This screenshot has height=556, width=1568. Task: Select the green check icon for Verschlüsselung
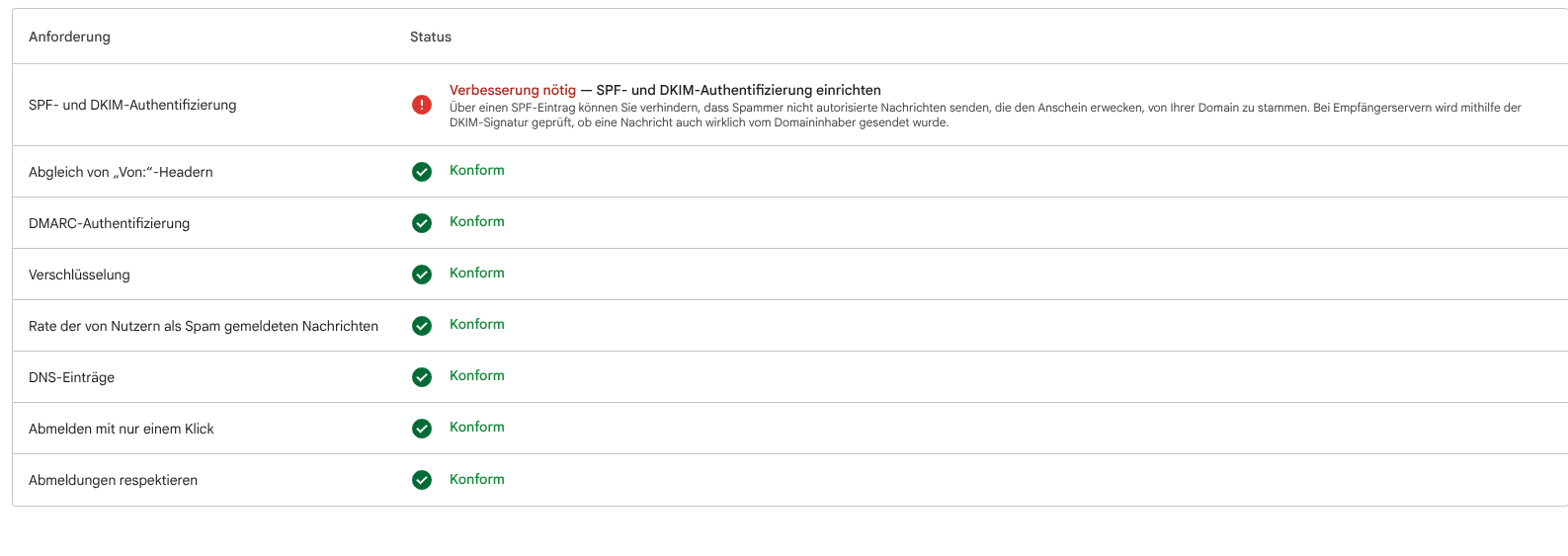[x=422, y=275]
